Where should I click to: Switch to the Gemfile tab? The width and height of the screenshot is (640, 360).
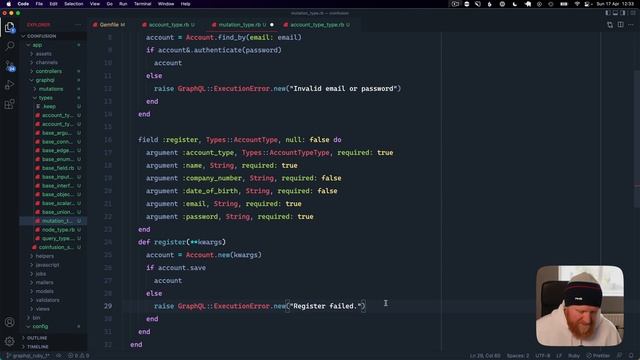[x=109, y=25]
